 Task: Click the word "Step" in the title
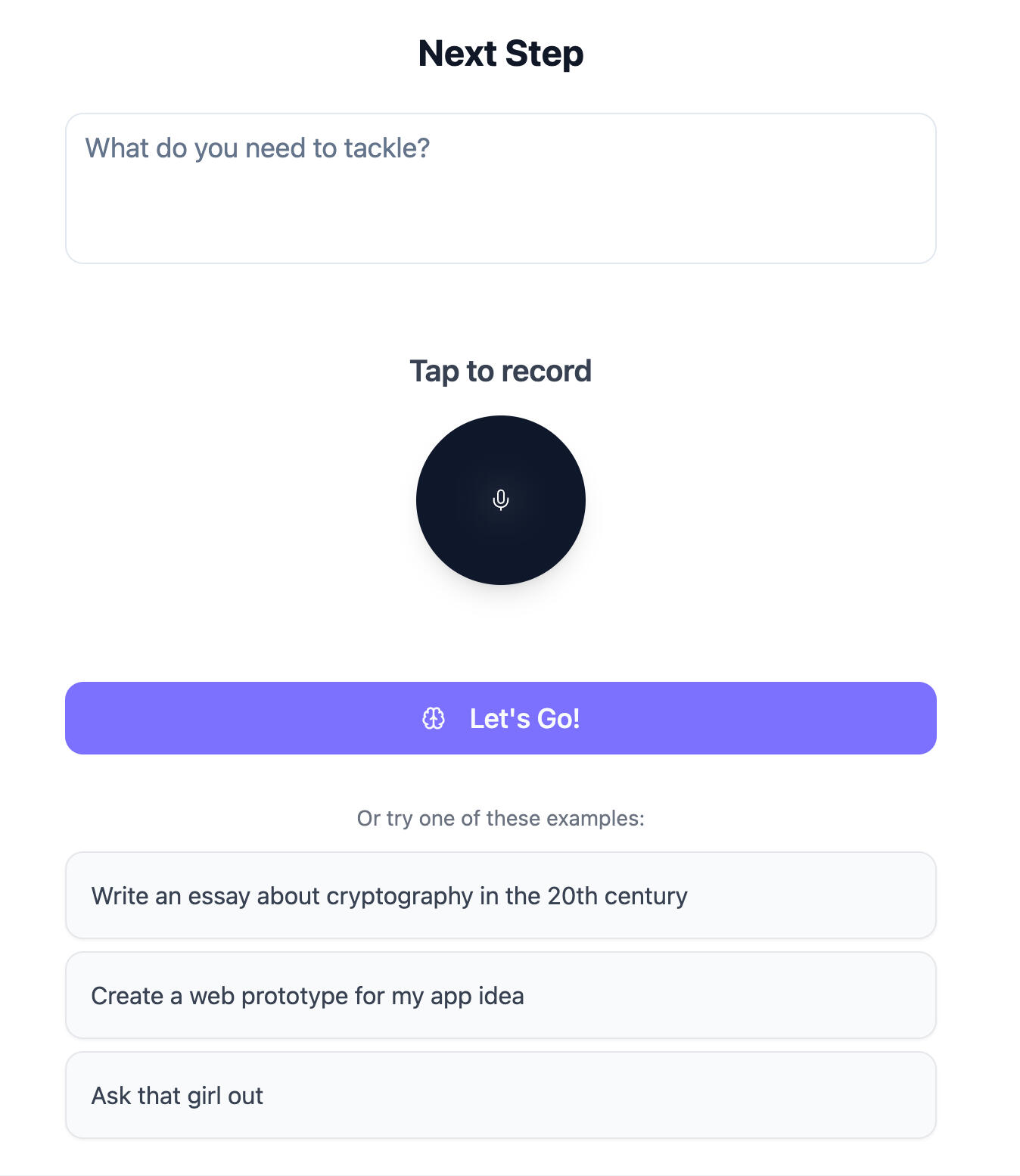(544, 54)
